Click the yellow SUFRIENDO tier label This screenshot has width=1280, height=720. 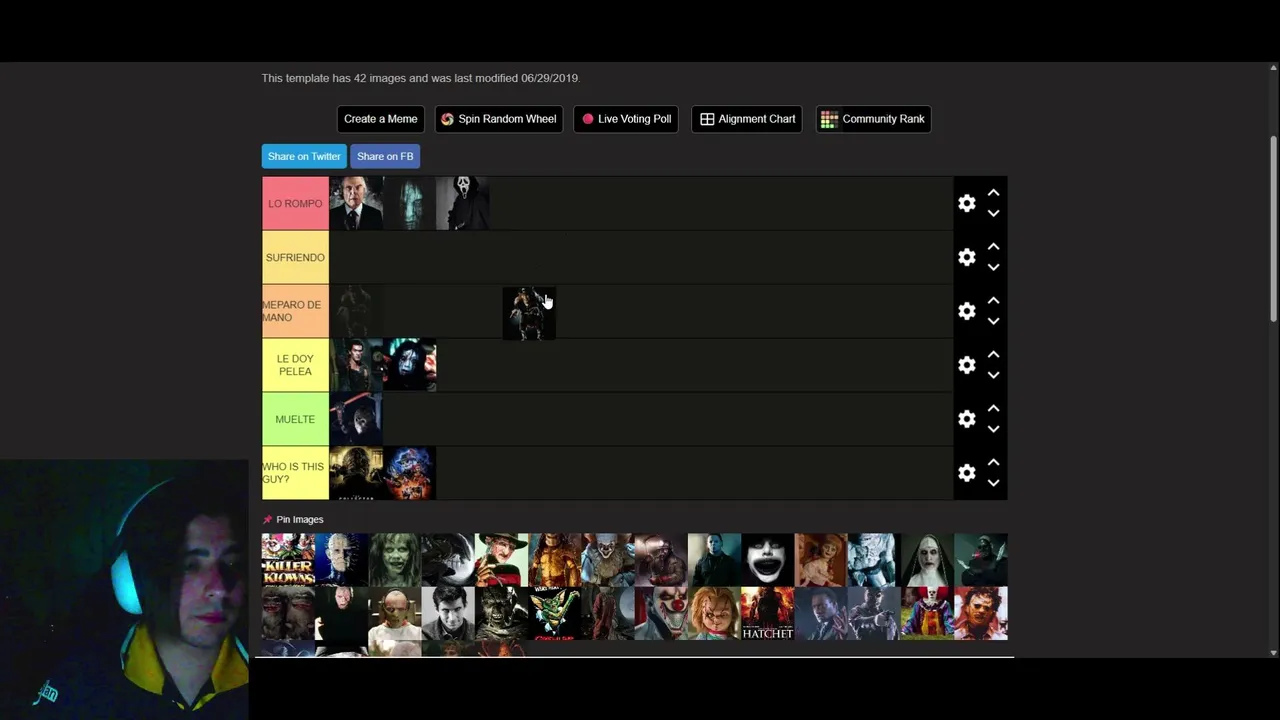[295, 257]
